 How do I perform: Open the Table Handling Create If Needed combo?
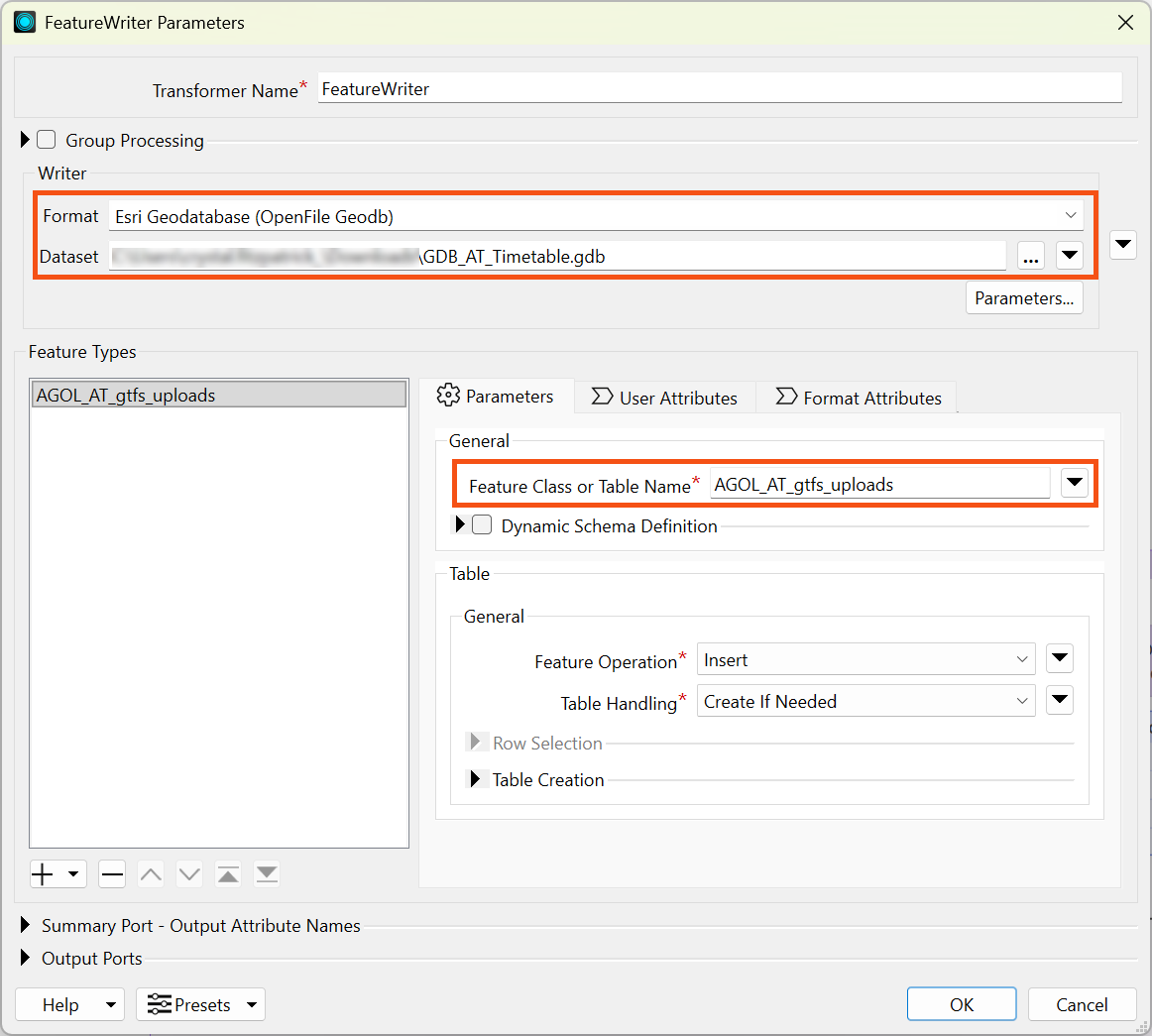[866, 701]
